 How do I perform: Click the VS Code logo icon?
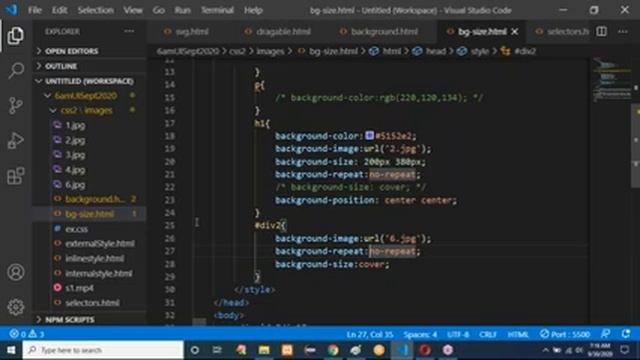pos(11,10)
